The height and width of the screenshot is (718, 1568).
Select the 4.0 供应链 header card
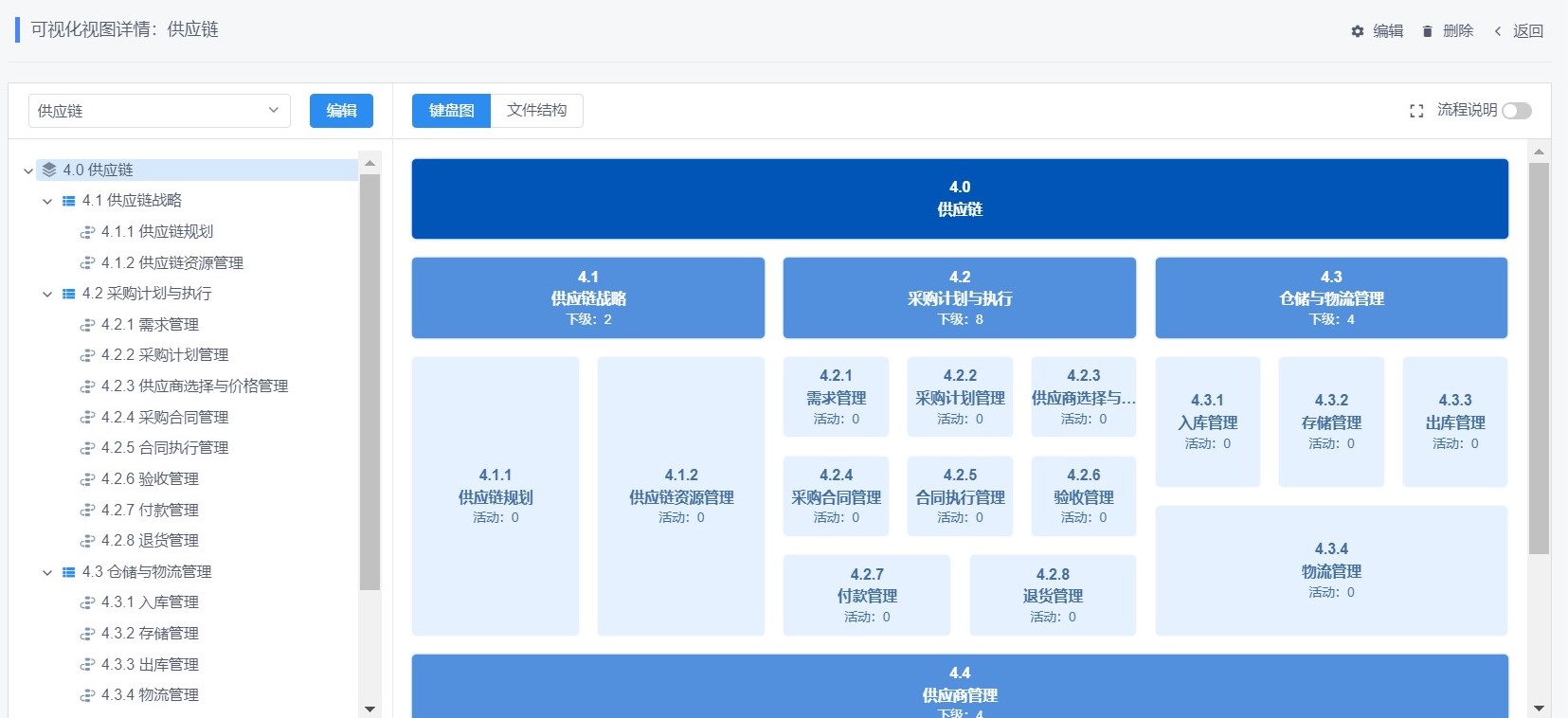(x=960, y=199)
